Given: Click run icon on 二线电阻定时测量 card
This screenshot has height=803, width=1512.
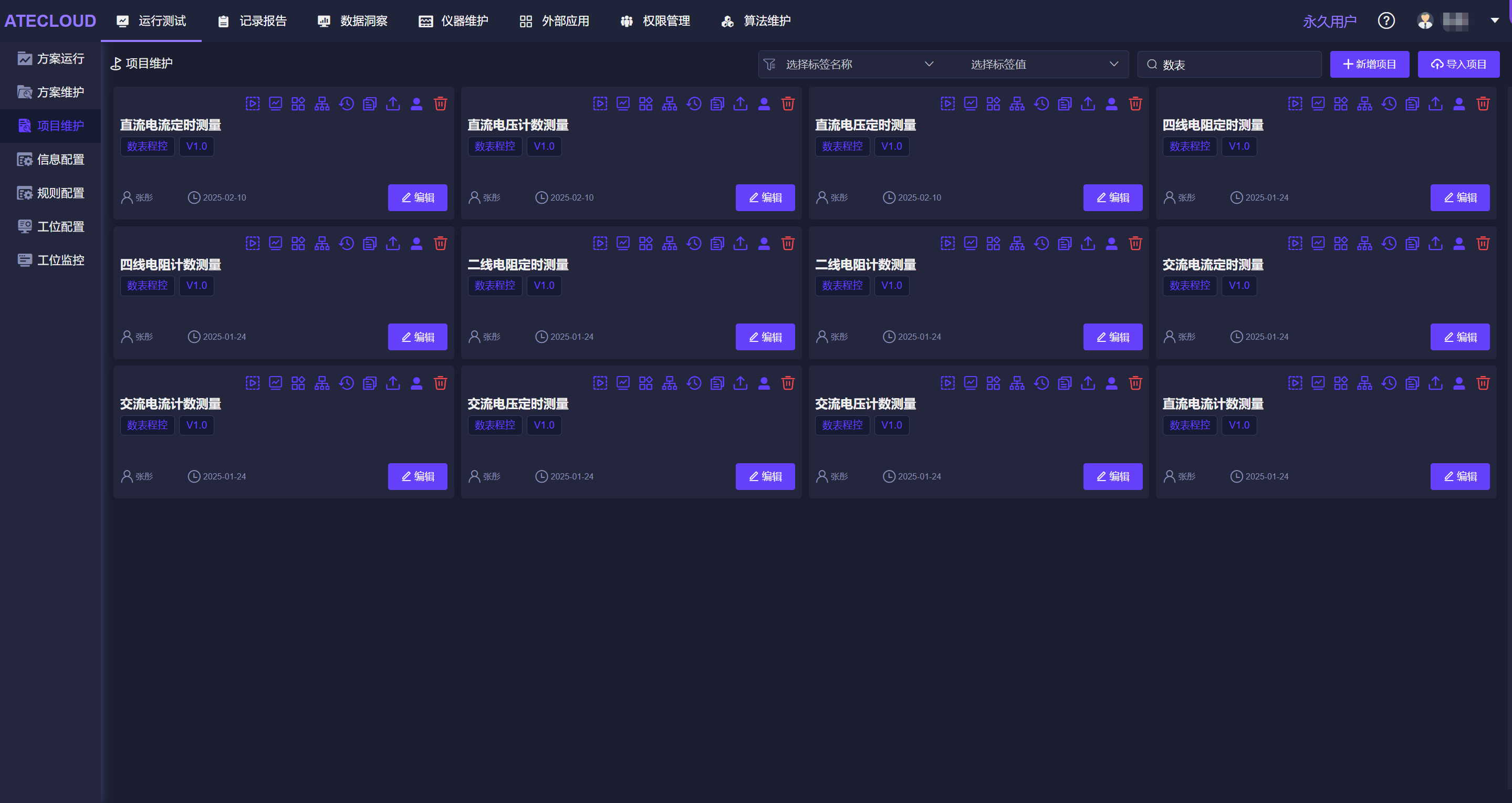Looking at the screenshot, I should (x=600, y=244).
